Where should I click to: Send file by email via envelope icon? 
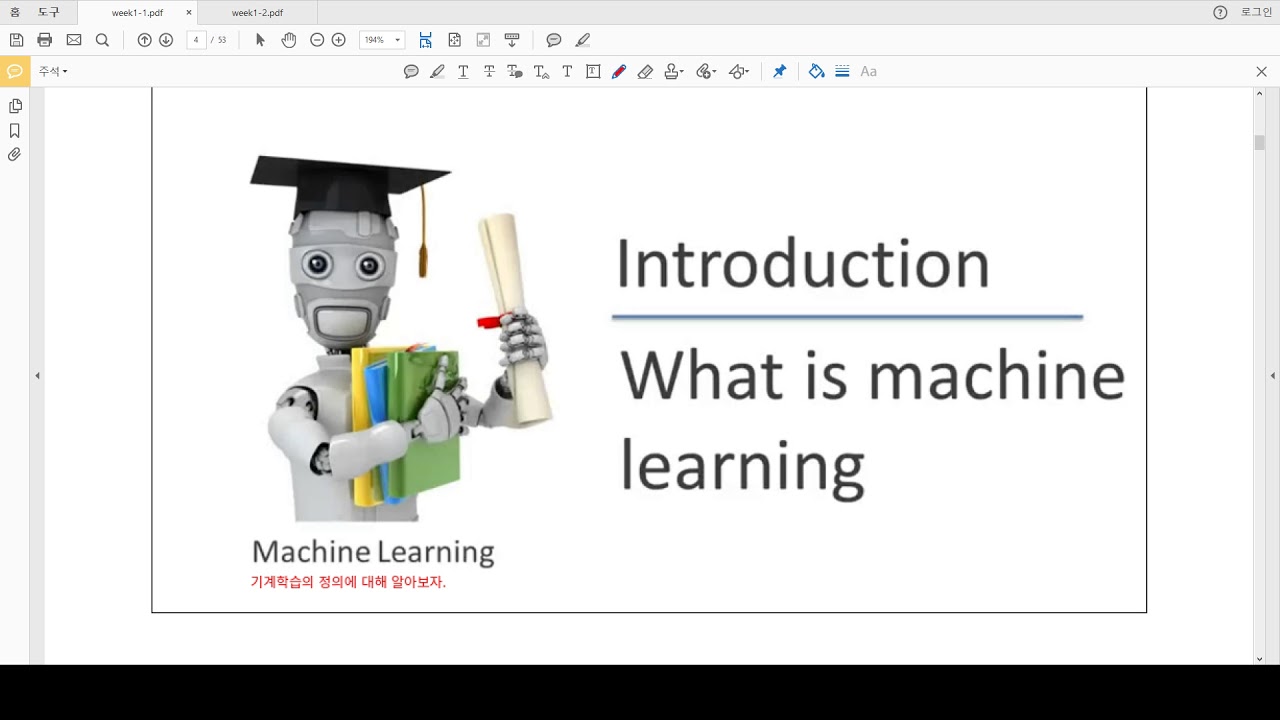(x=74, y=40)
